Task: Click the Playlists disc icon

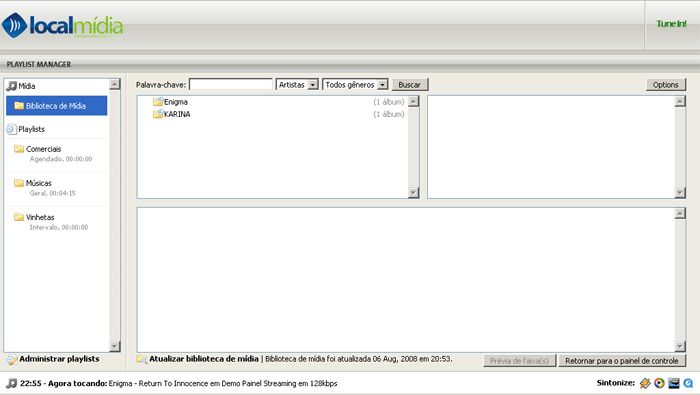Action: coord(12,129)
